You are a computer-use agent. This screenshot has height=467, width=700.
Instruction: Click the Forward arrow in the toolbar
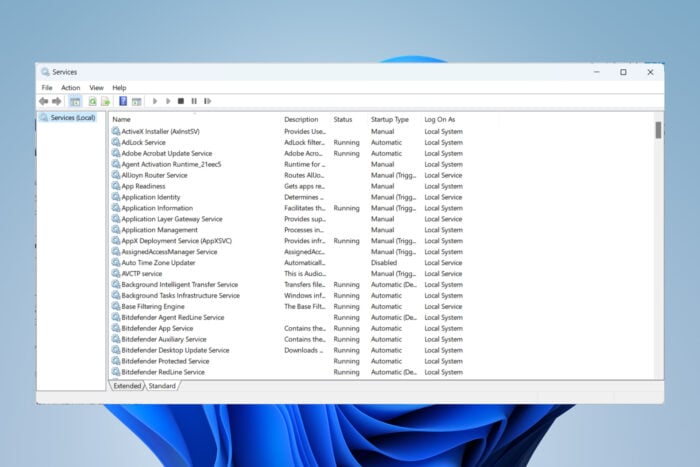pos(56,101)
